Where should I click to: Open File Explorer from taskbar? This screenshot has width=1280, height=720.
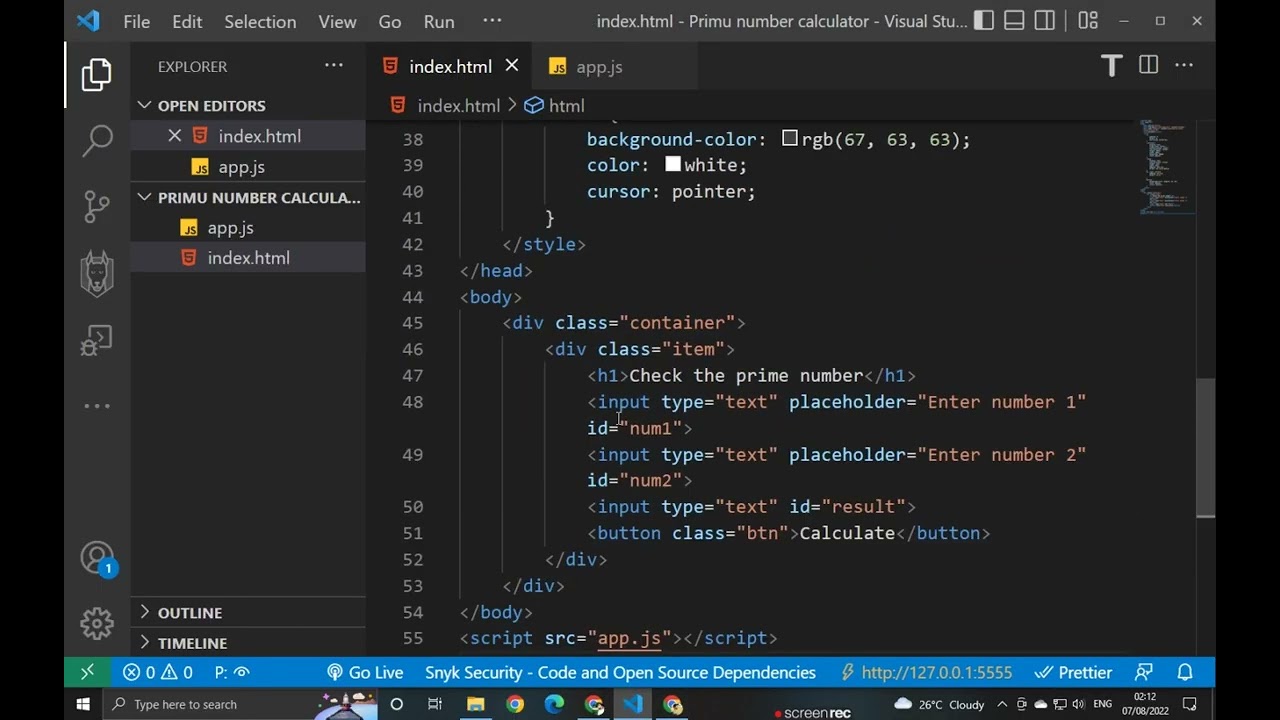[475, 704]
